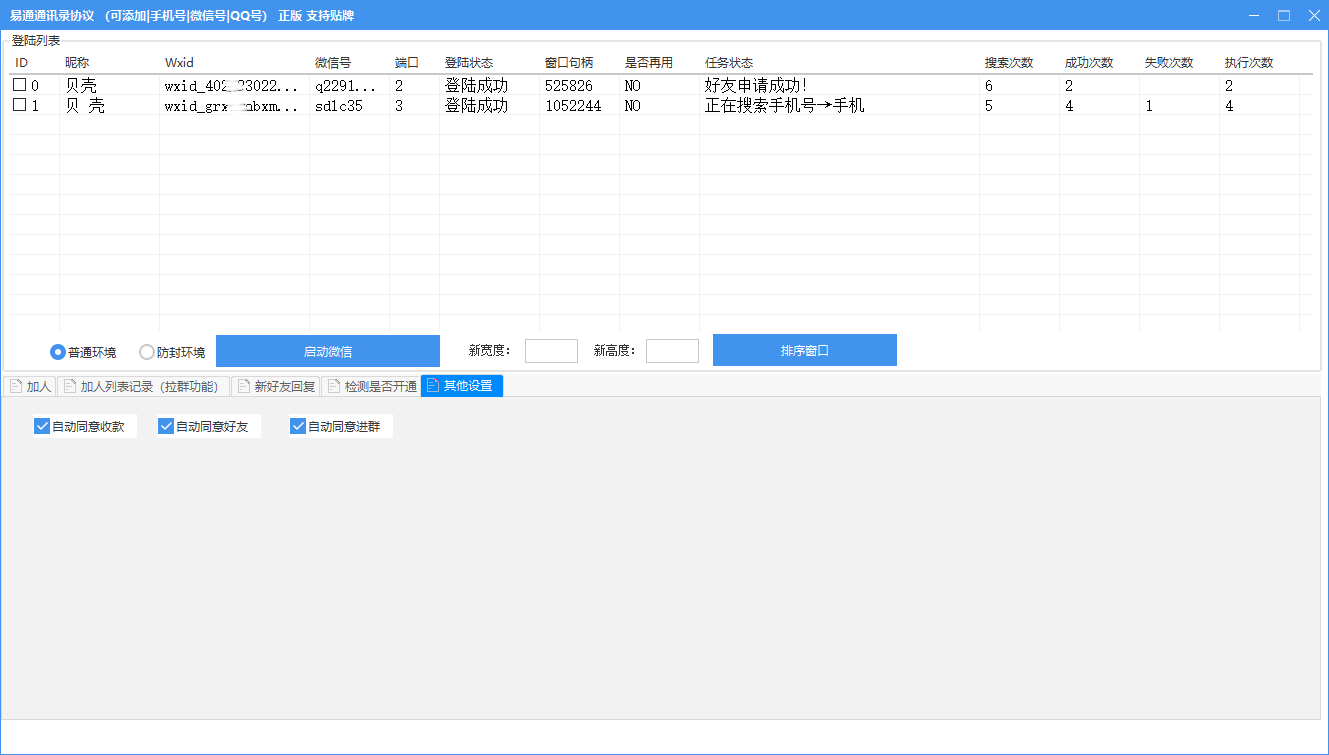Viewport: 1329px width, 755px height.
Task: Switch to the 新好友回复 tab
Action: (275, 386)
